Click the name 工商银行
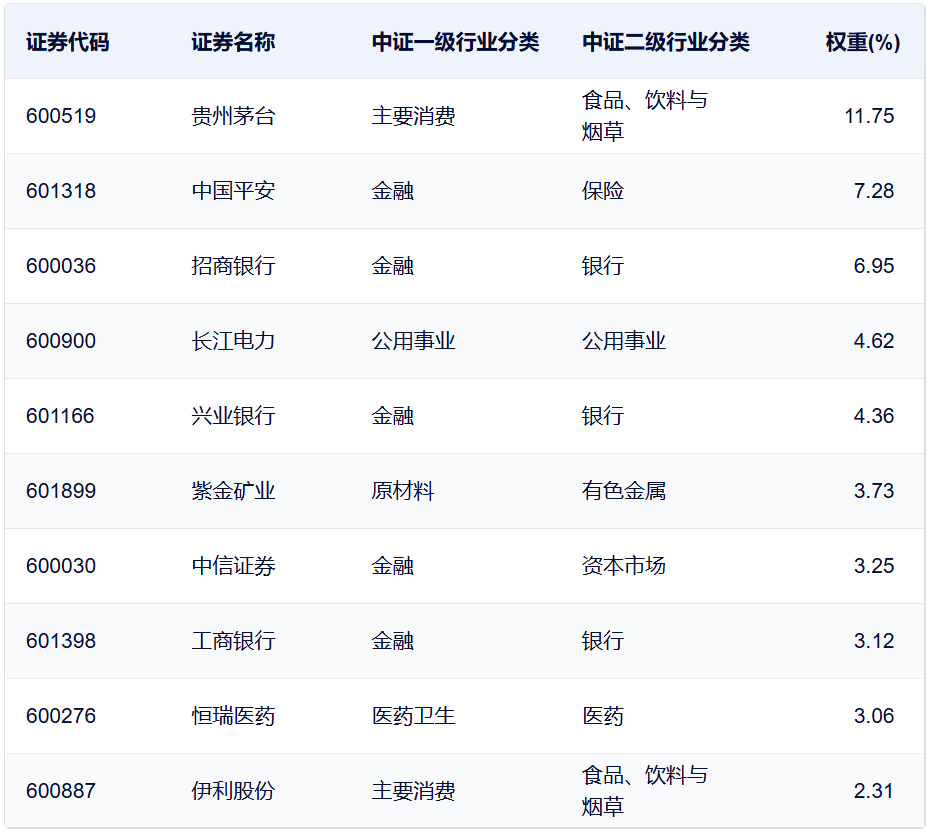 coord(233,641)
